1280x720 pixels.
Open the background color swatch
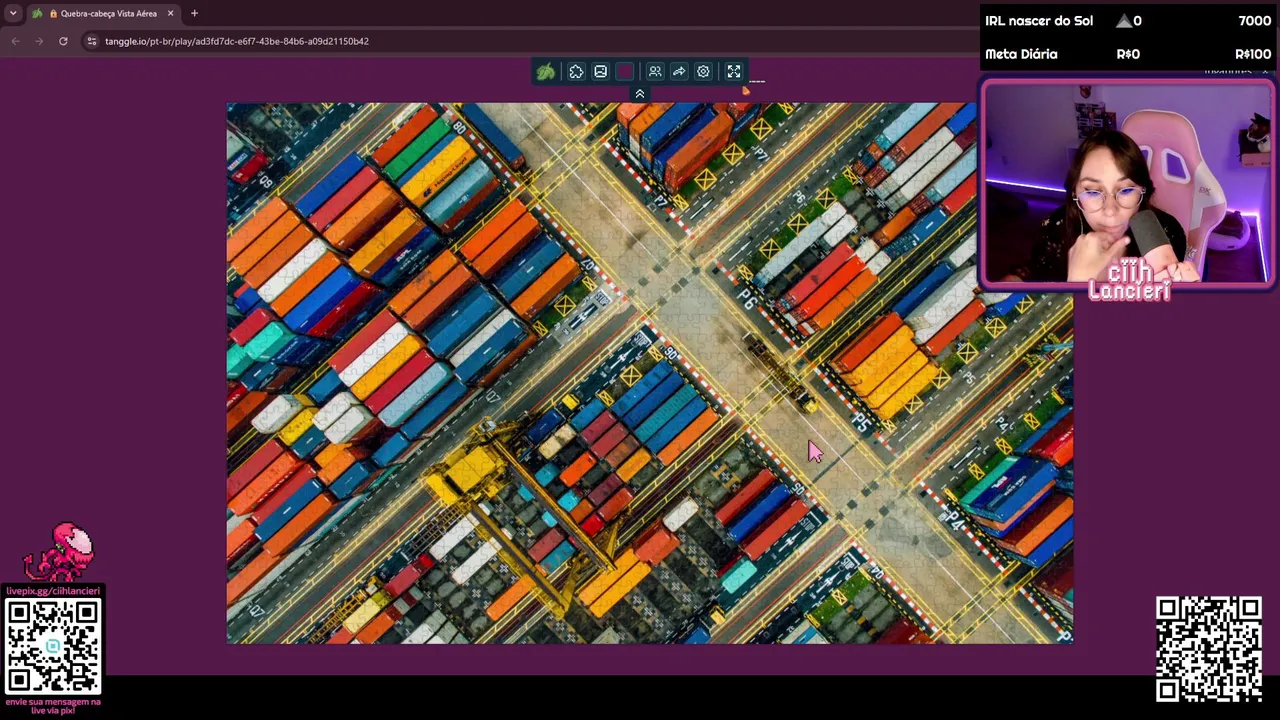pos(625,72)
